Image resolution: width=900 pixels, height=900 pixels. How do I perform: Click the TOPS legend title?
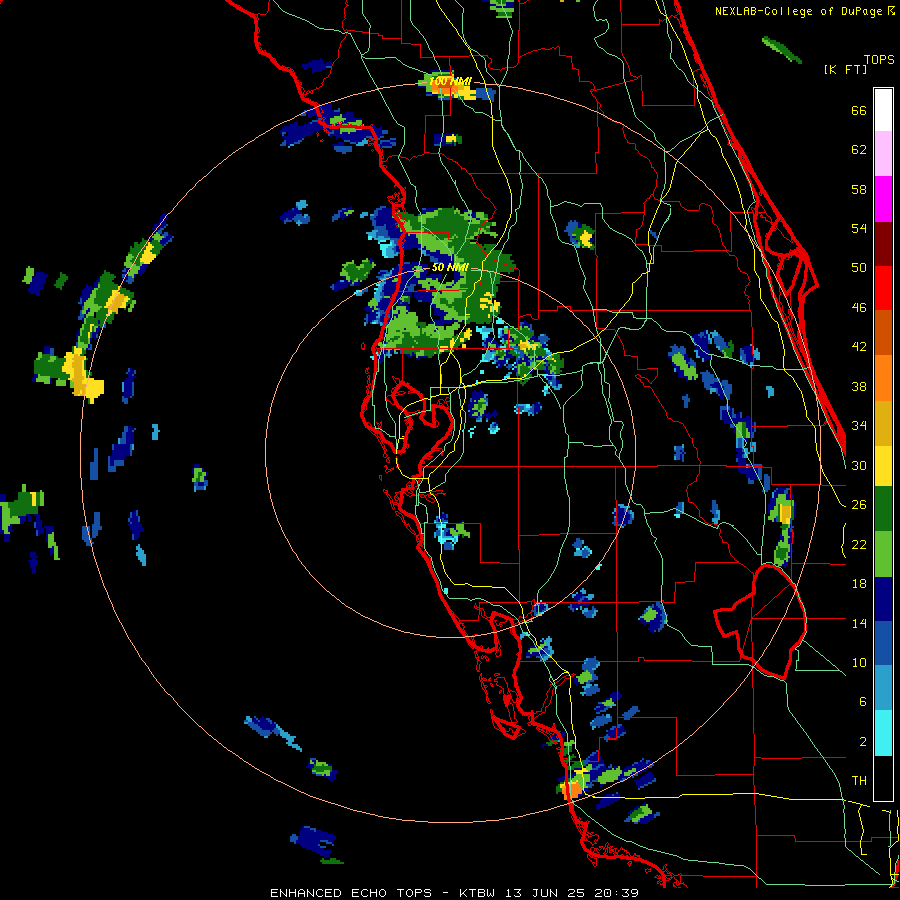[x=879, y=59]
